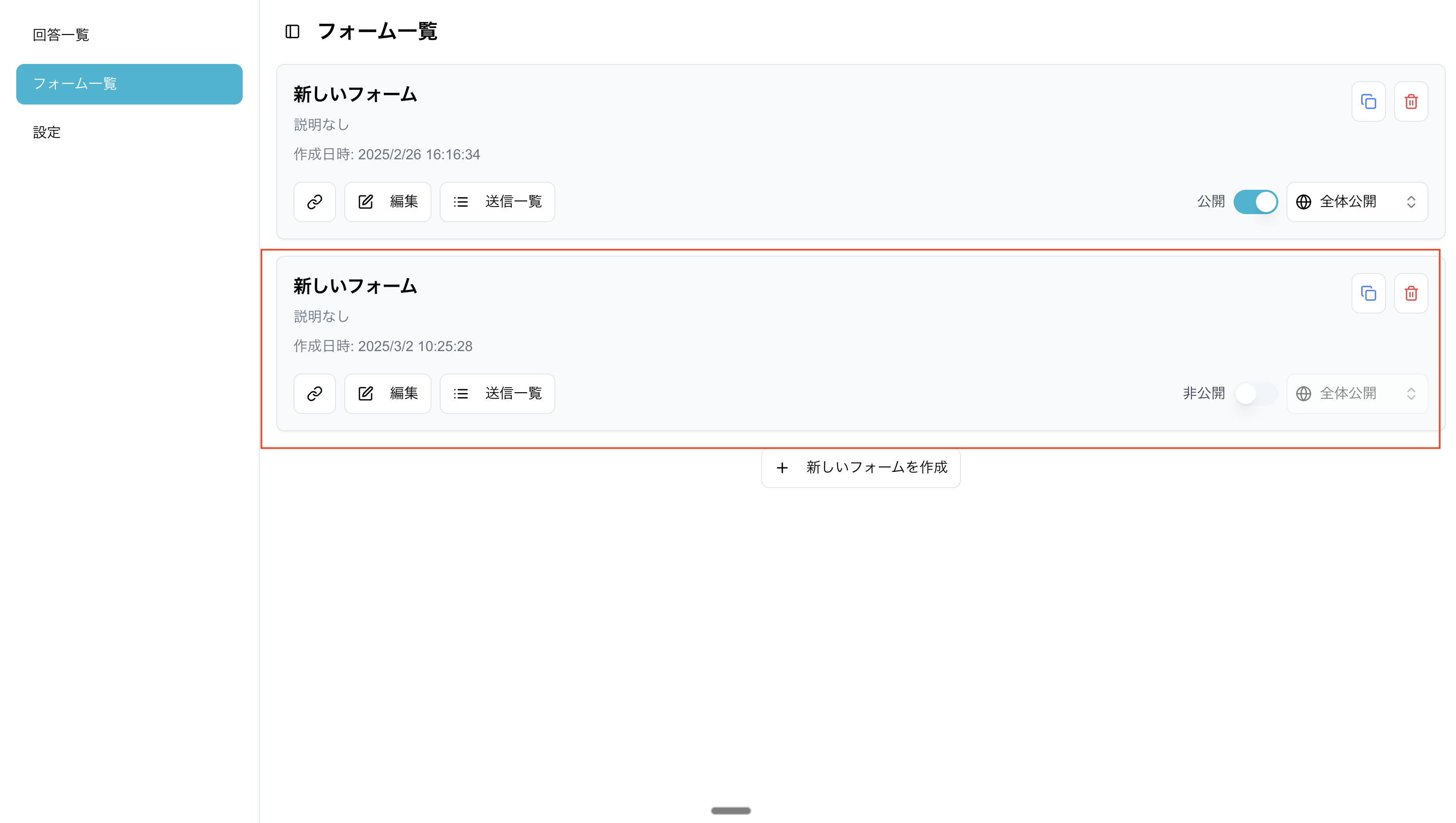
Task: Click the plus icon to create form
Action: click(782, 467)
